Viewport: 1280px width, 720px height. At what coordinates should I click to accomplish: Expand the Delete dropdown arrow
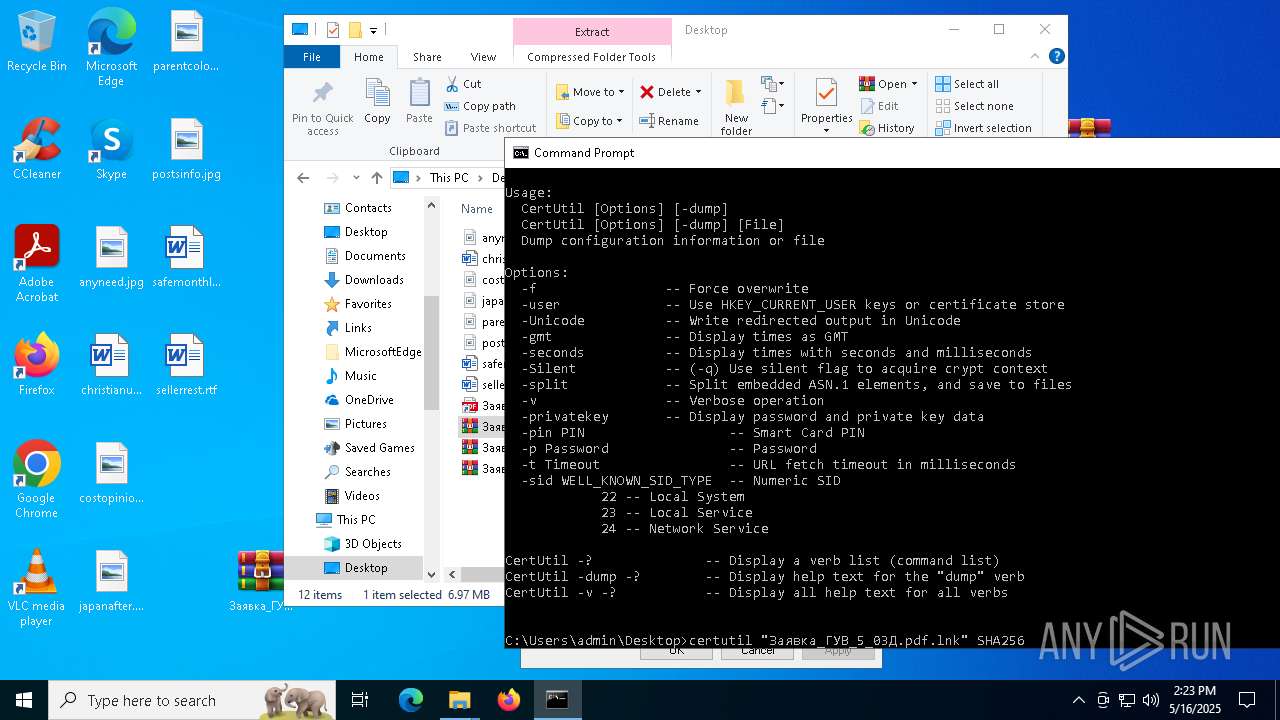[698, 92]
